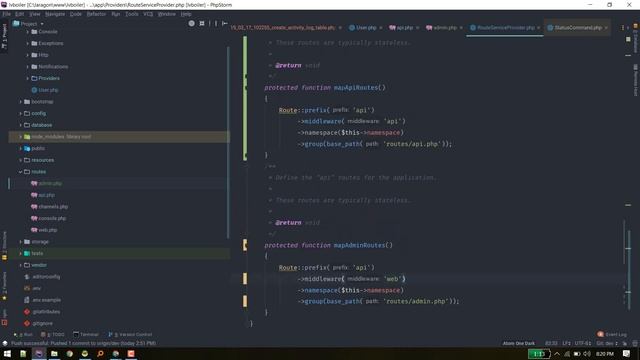Click the UTF-8 encoding indicator
Viewport: 640px width, 360px height.
(x=582, y=343)
